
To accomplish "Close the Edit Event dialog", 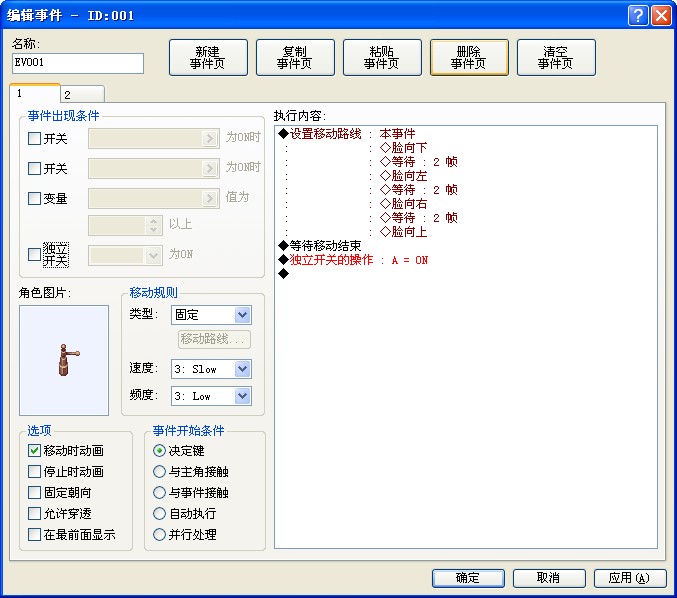I will [x=661, y=16].
